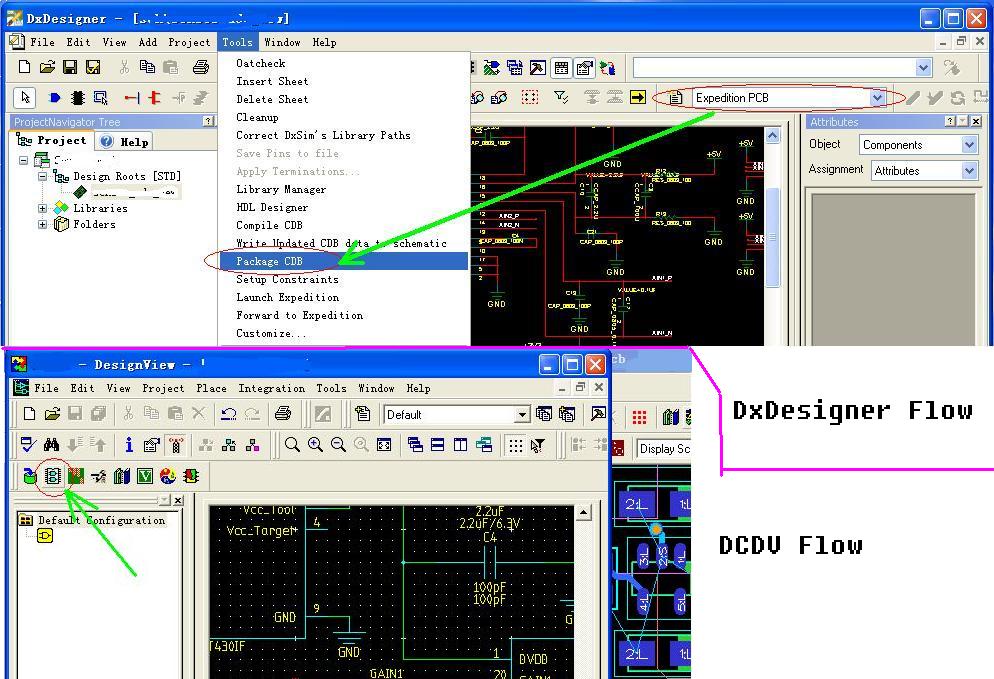Expand the Libraries tree node

[x=42, y=208]
